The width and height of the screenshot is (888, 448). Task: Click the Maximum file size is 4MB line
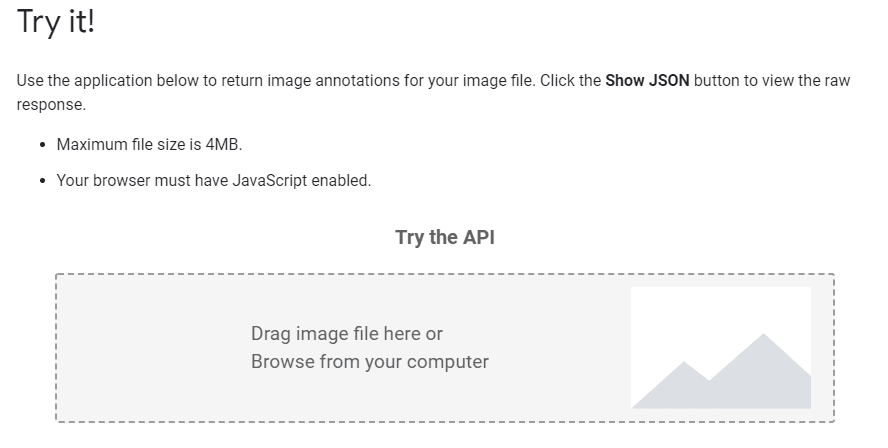pyautogui.click(x=149, y=144)
